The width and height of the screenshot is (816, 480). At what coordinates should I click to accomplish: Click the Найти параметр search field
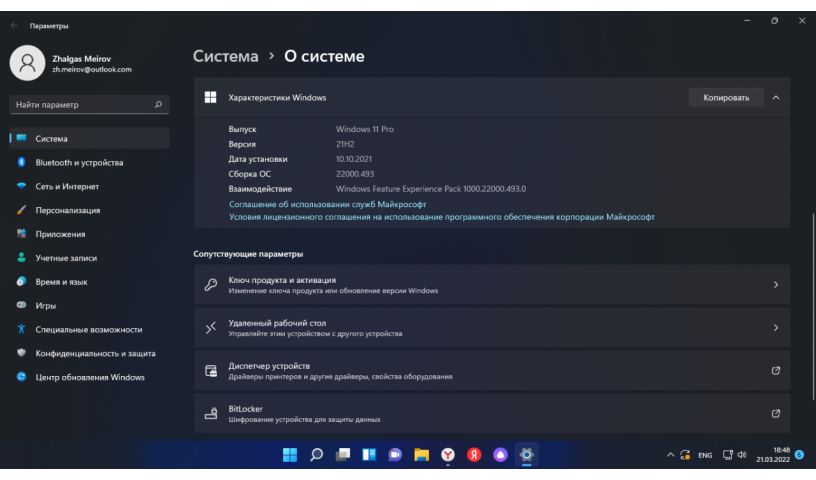[x=90, y=105]
